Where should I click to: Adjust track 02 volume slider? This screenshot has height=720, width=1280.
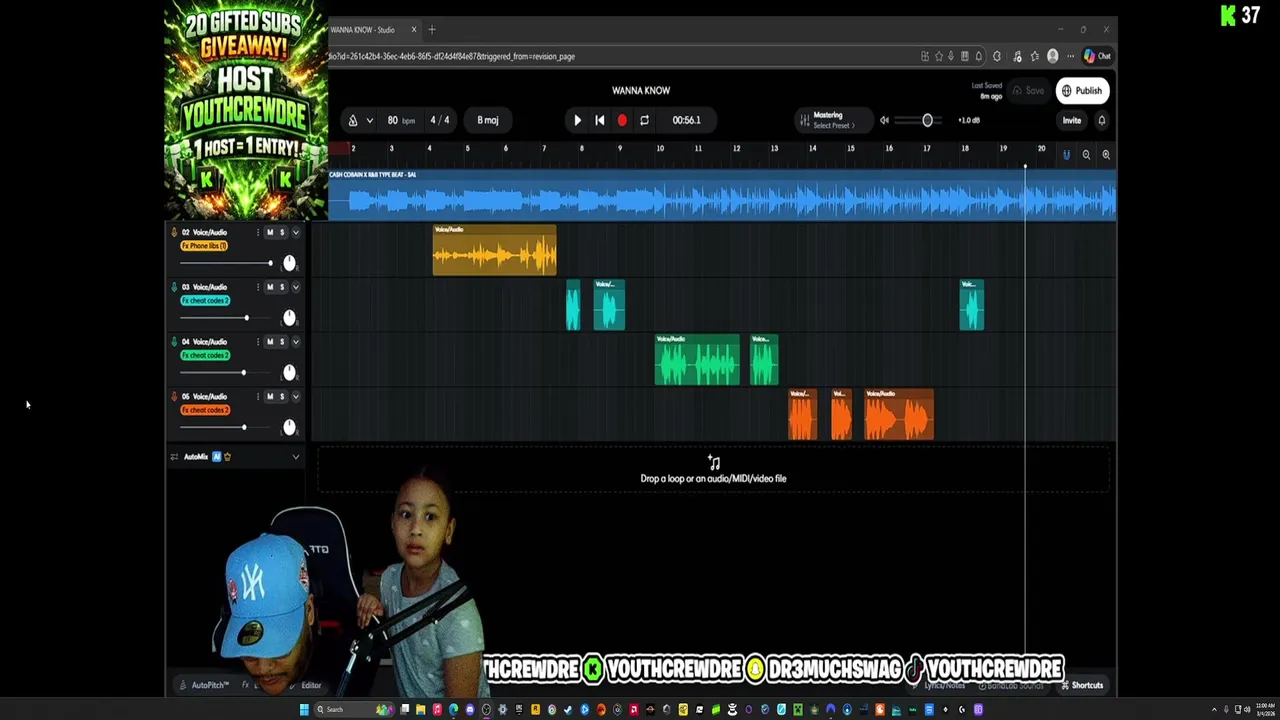pos(226,263)
